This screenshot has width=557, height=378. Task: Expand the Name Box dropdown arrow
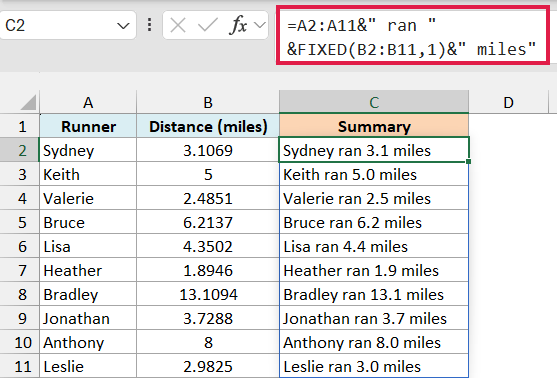(x=123, y=26)
